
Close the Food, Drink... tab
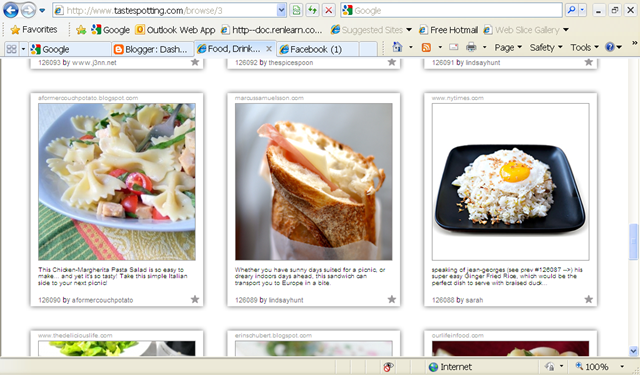click(269, 49)
